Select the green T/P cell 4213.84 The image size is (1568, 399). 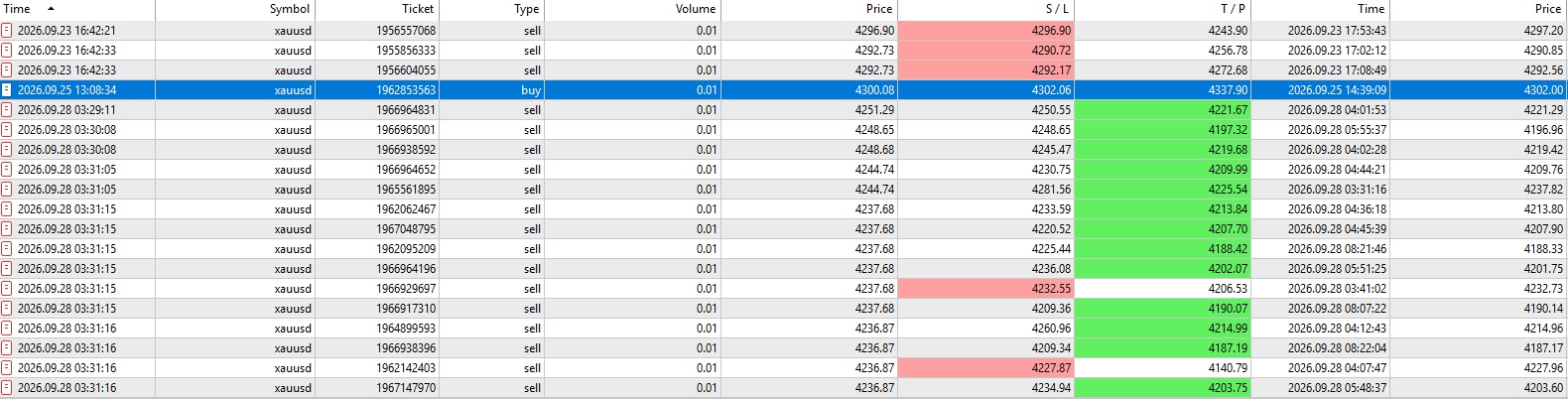(1162, 209)
